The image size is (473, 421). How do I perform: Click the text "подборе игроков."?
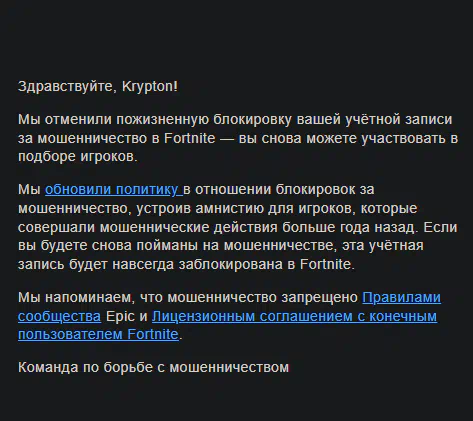pyautogui.click(x=78, y=156)
